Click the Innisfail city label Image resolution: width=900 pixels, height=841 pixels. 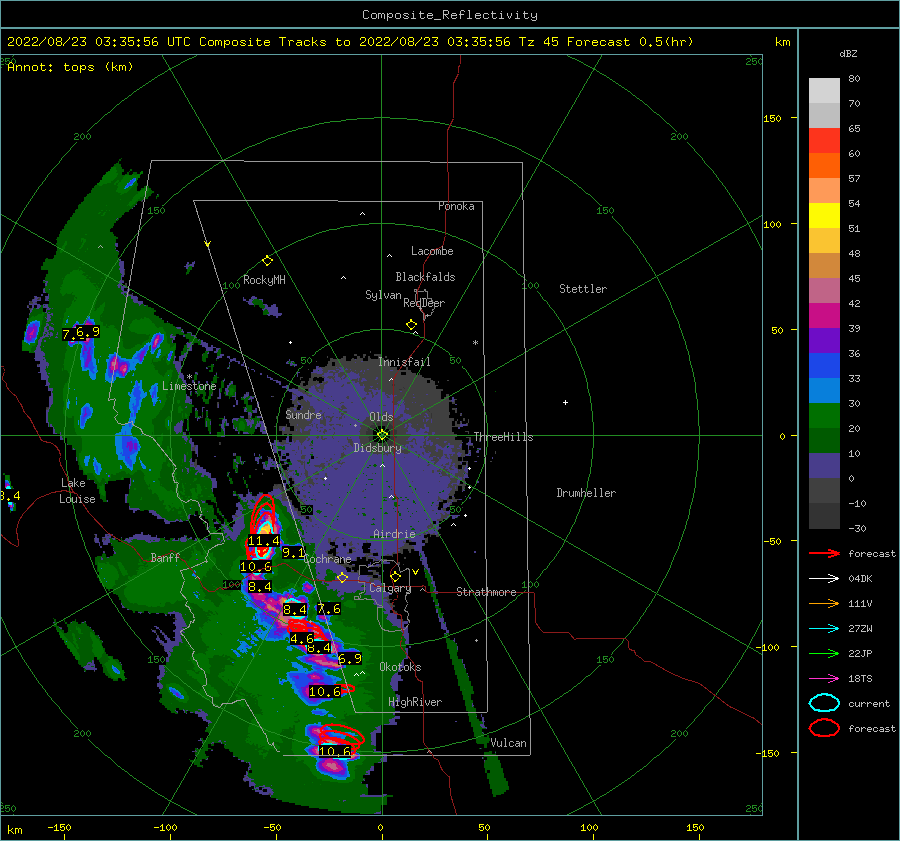click(404, 362)
